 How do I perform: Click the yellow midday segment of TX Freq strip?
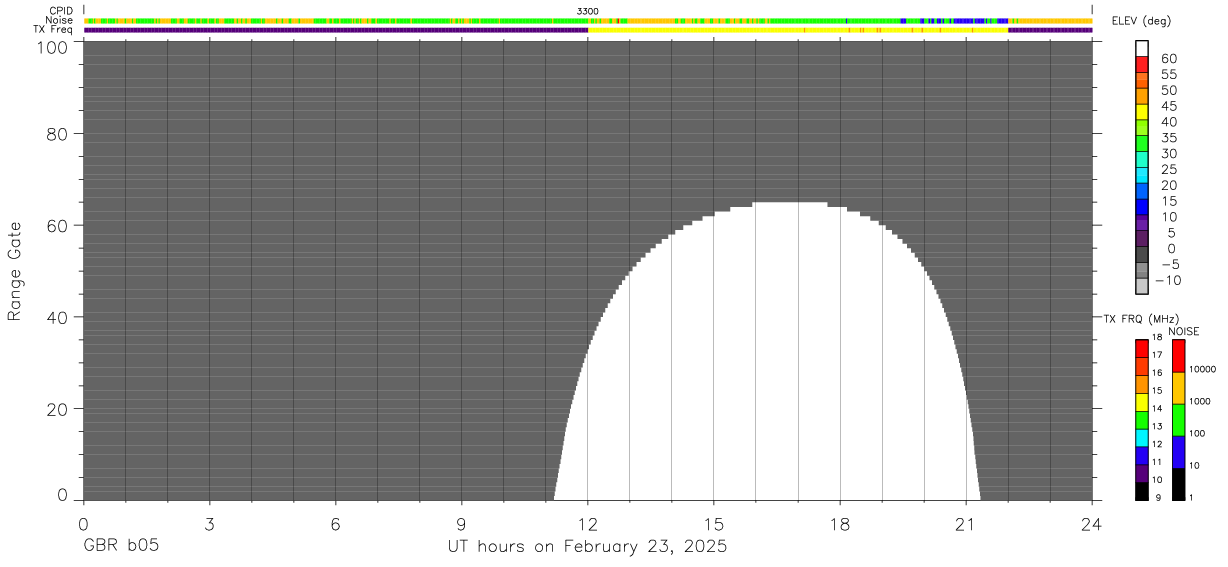point(798,30)
